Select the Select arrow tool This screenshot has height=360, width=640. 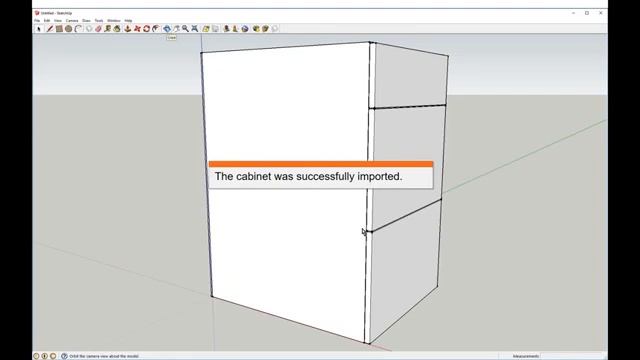[39, 29]
